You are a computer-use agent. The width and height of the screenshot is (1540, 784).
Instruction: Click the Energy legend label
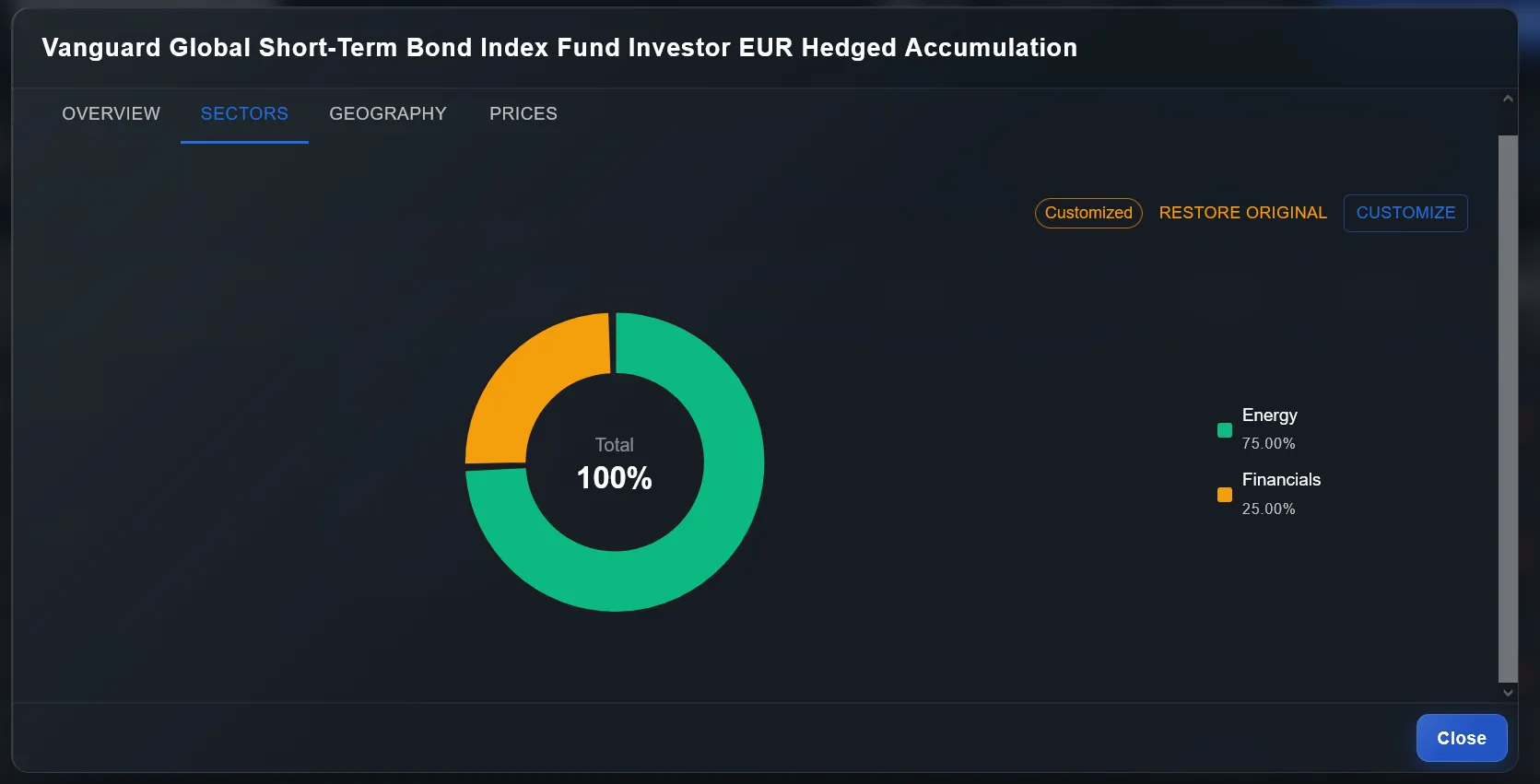[1269, 415]
